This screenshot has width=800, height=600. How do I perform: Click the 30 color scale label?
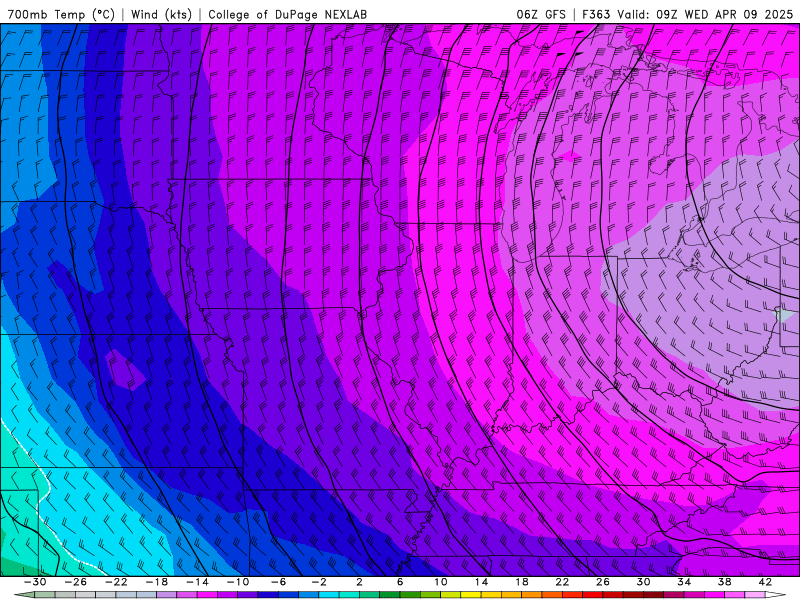[643, 582]
